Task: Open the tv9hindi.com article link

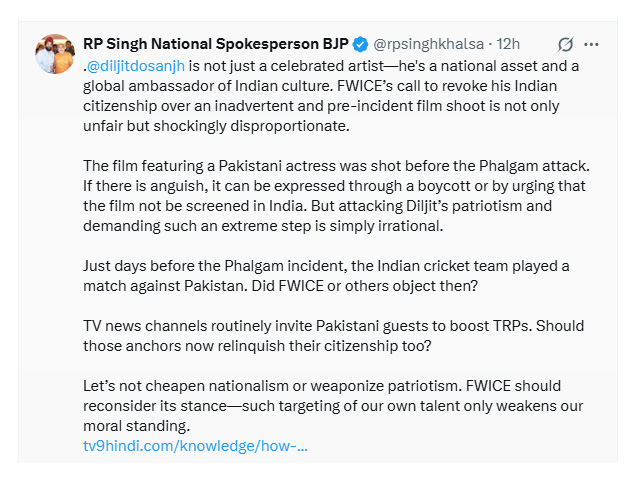Action: tap(195, 445)
